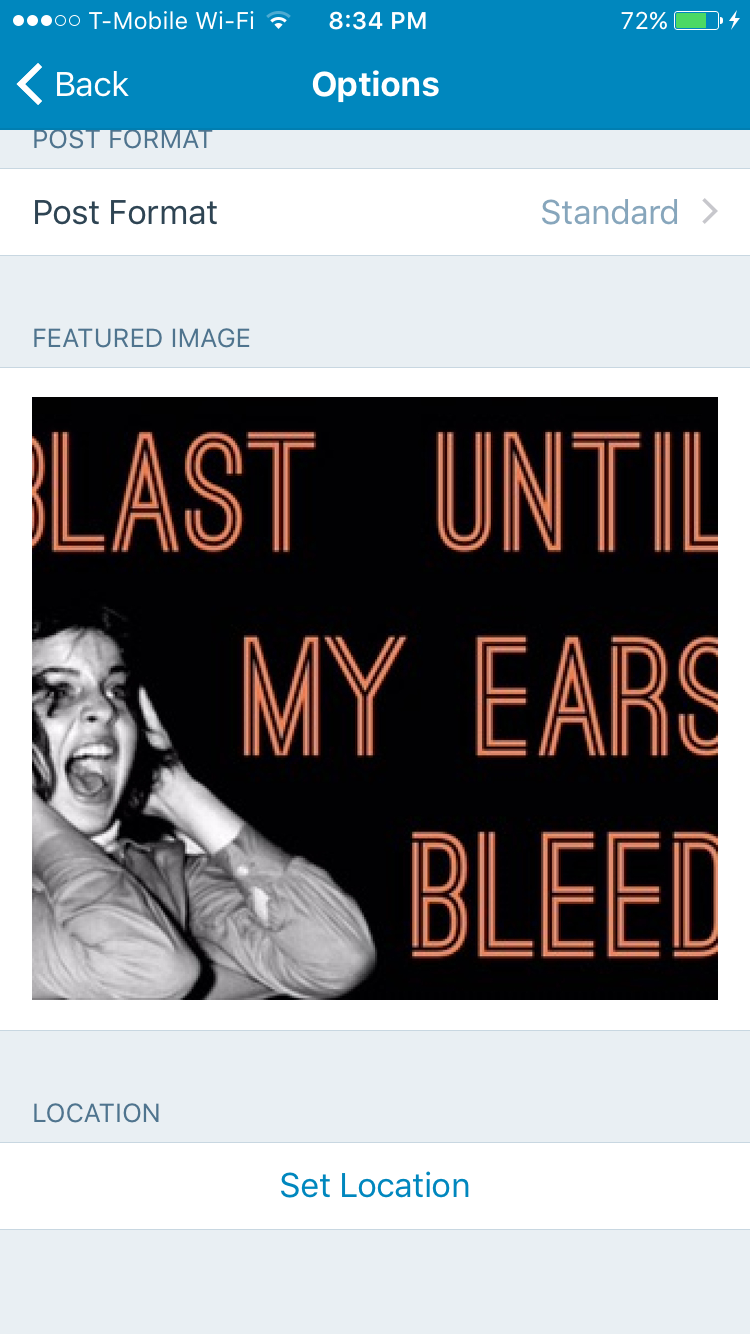Select the Standard post format value
The image size is (750, 1334).
[x=609, y=212]
